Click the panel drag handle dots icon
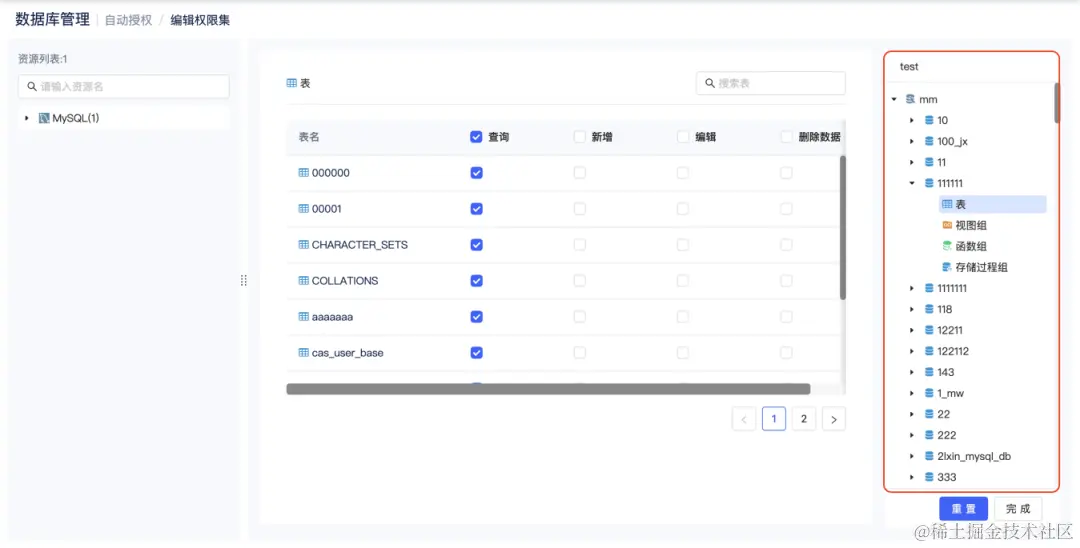1080x548 pixels. click(x=243, y=280)
